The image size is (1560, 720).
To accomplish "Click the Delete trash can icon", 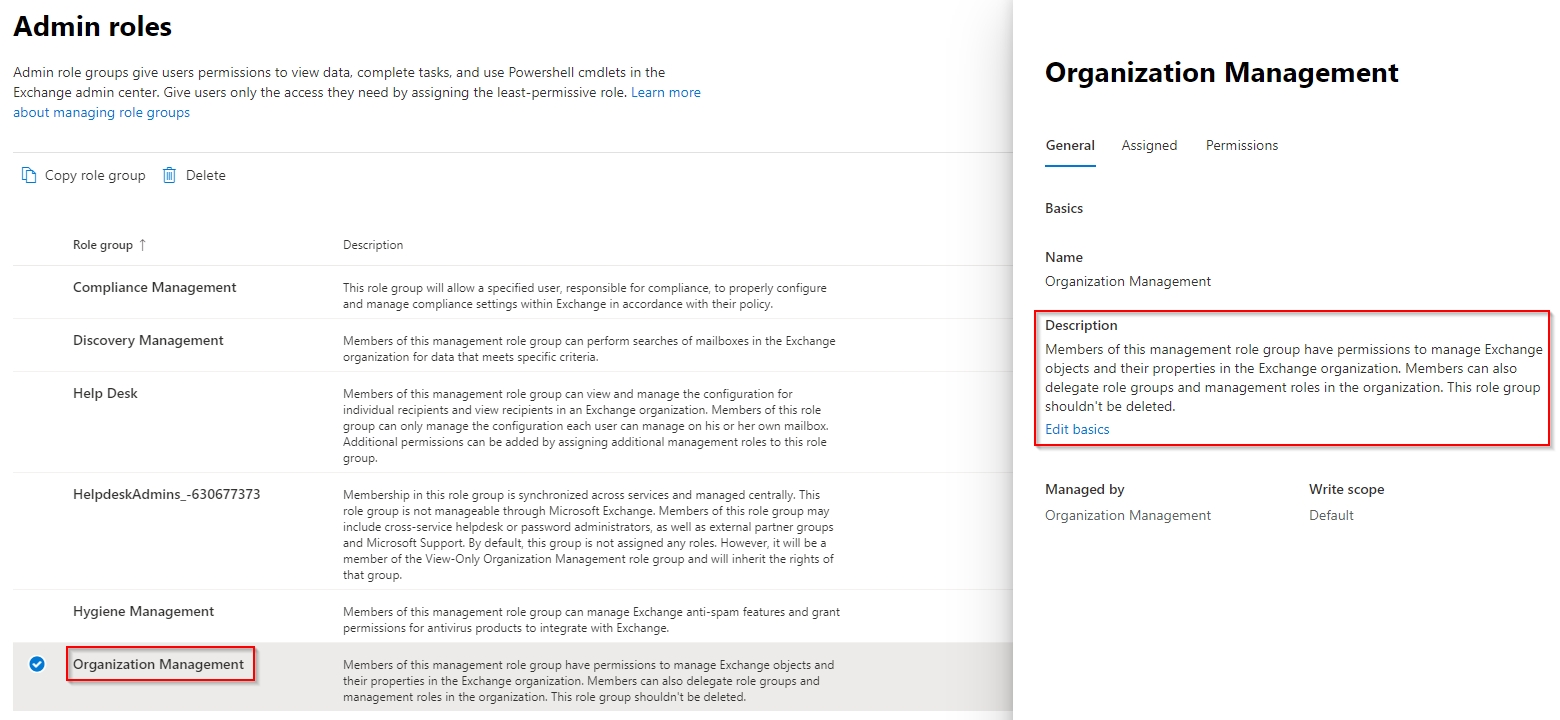I will tap(170, 176).
